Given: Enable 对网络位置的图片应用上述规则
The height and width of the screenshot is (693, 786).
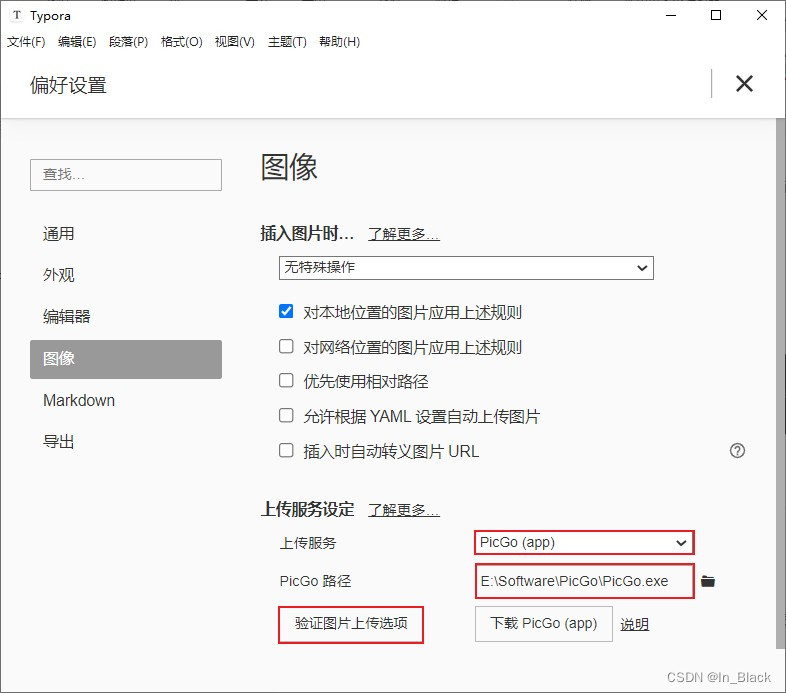Looking at the screenshot, I should (x=286, y=346).
